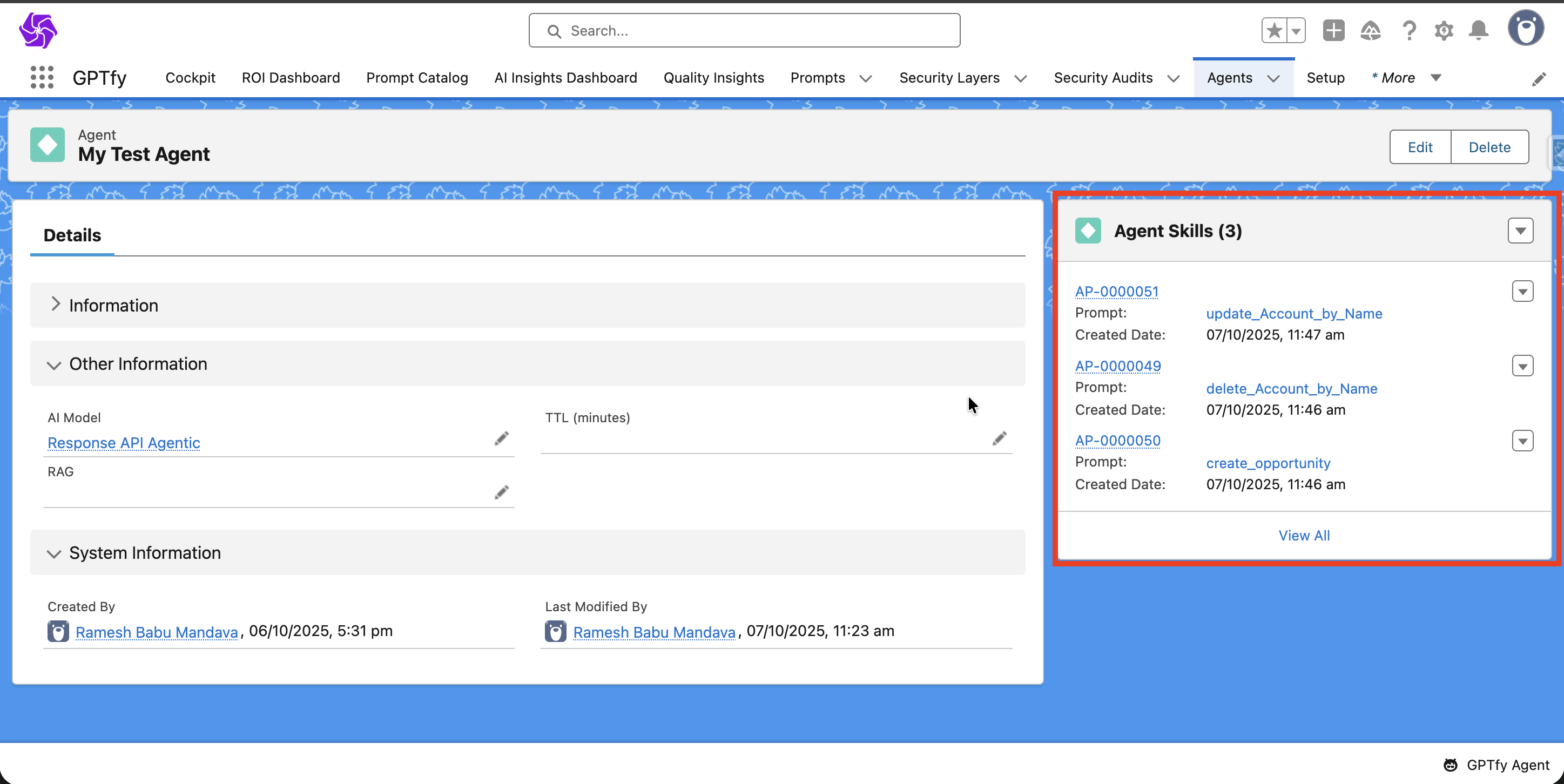This screenshot has height=784, width=1564.
Task: Click the user avatar profile icon
Action: (x=1525, y=29)
